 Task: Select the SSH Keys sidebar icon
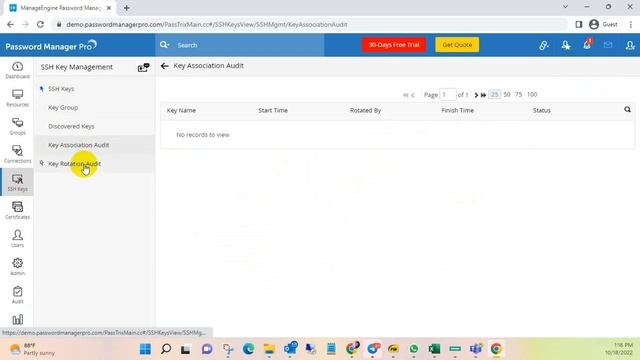pos(17,182)
